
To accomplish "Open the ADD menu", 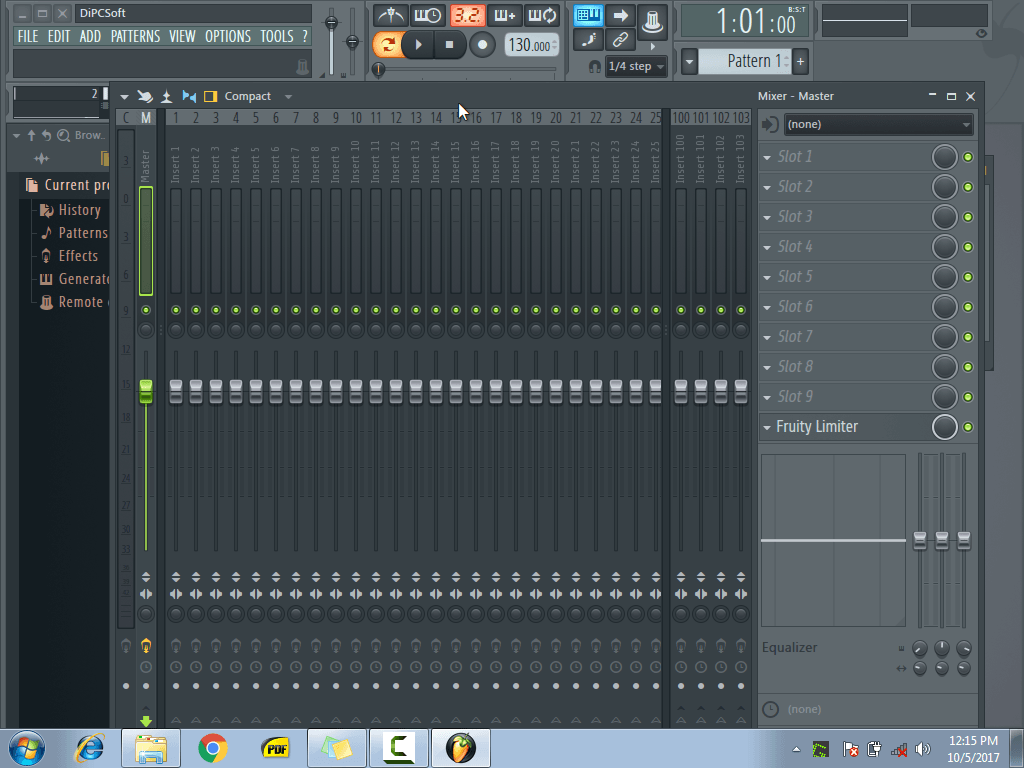I will click(90, 36).
